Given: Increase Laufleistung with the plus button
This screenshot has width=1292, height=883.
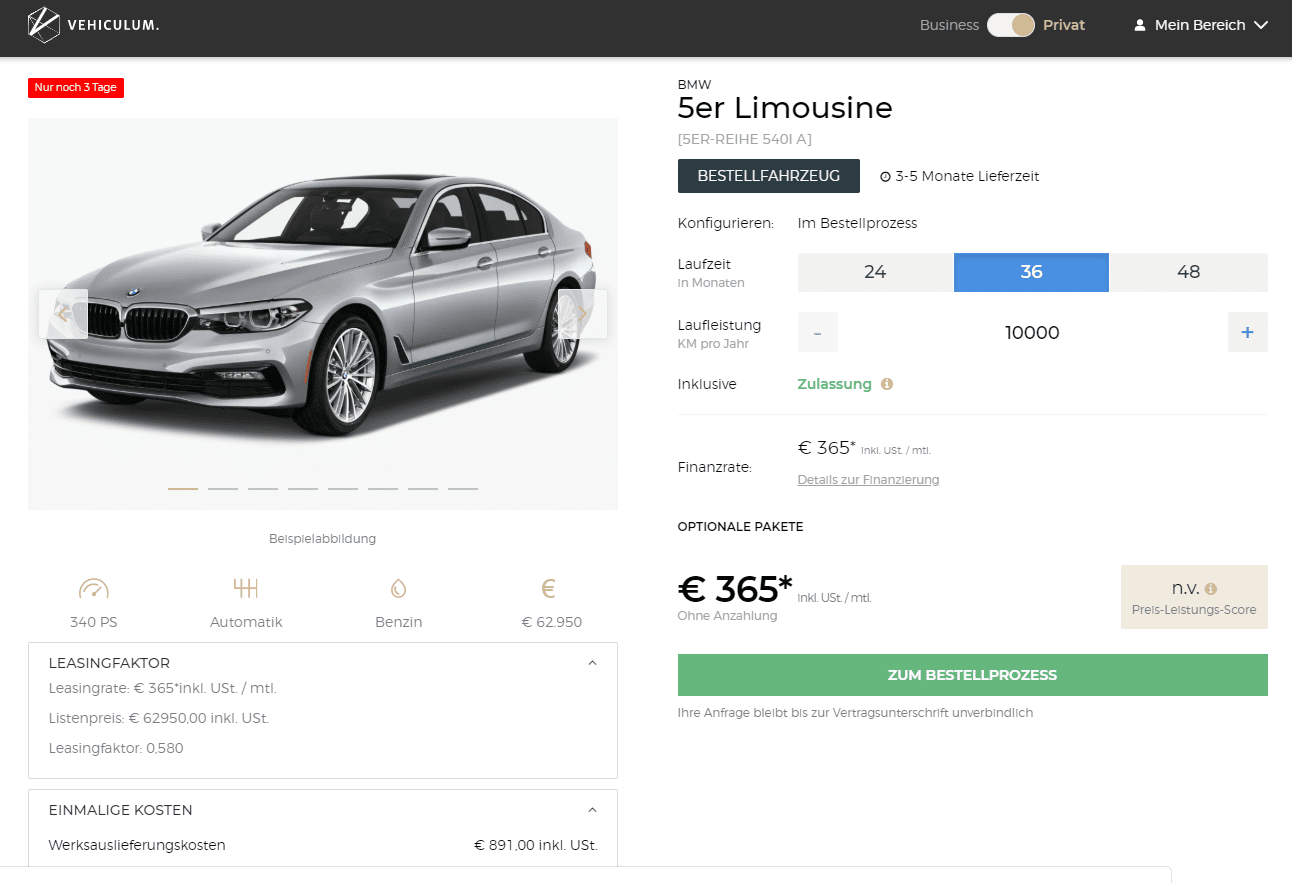Looking at the screenshot, I should [x=1248, y=332].
